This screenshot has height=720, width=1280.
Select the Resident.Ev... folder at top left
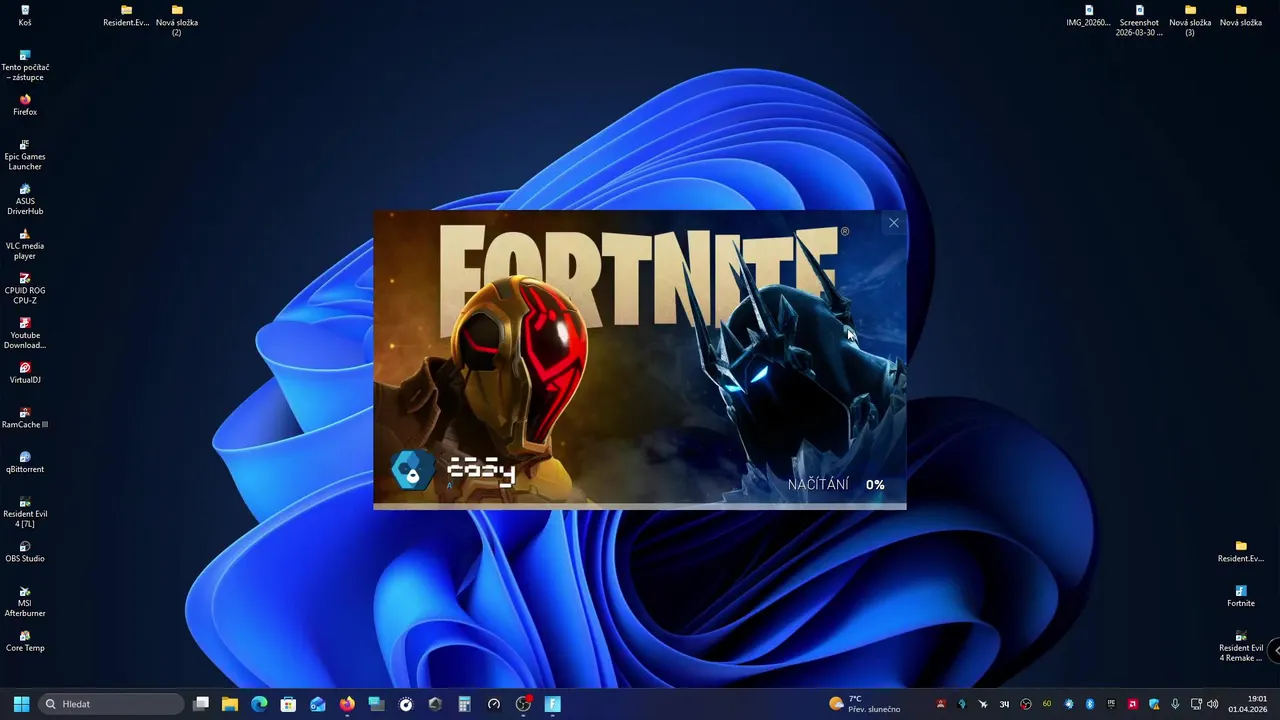click(126, 15)
